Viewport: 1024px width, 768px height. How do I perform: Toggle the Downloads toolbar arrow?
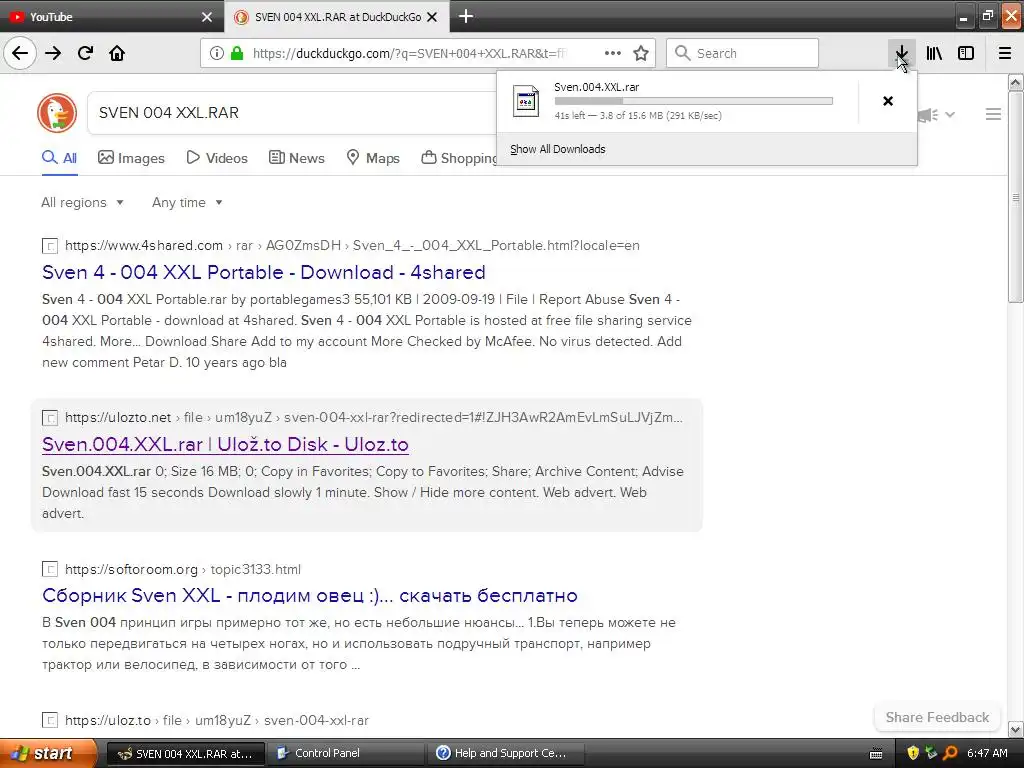(x=902, y=53)
